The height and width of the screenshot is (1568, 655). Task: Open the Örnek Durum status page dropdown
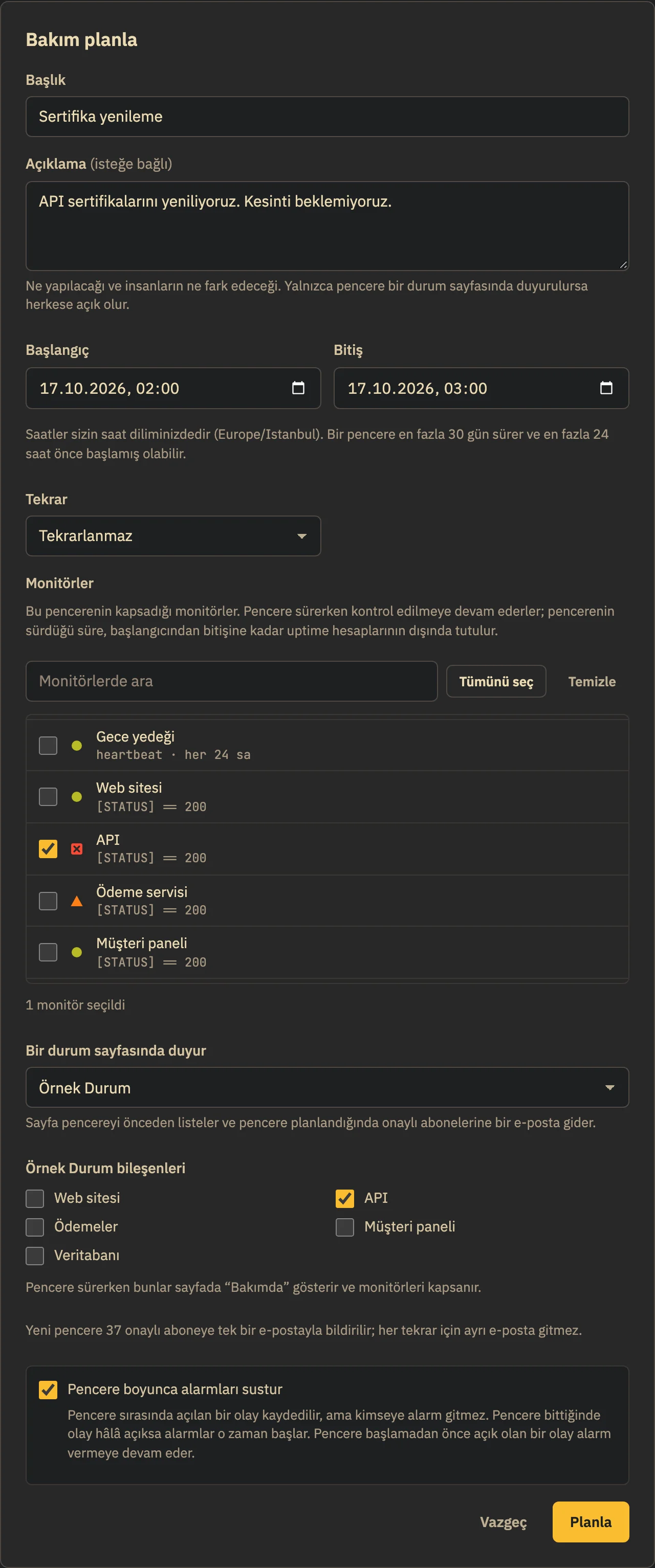(x=327, y=1087)
